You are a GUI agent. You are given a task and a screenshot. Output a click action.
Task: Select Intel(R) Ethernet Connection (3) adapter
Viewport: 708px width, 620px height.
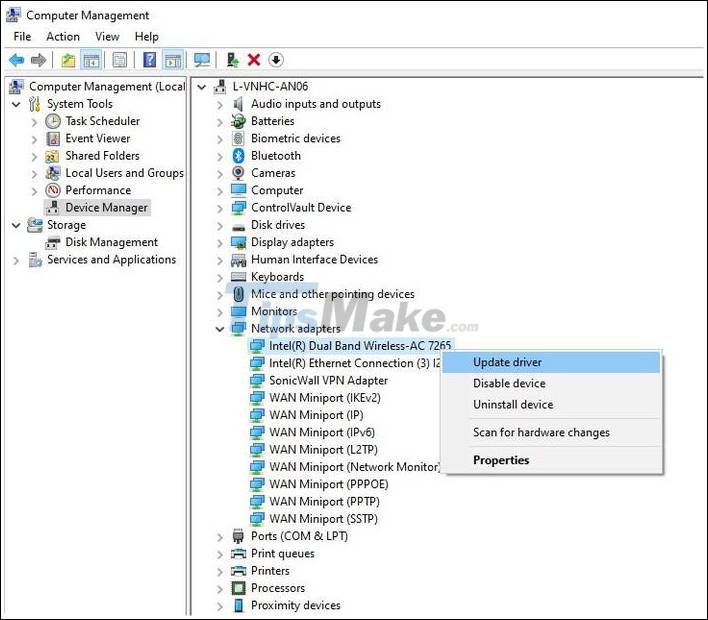pos(354,364)
